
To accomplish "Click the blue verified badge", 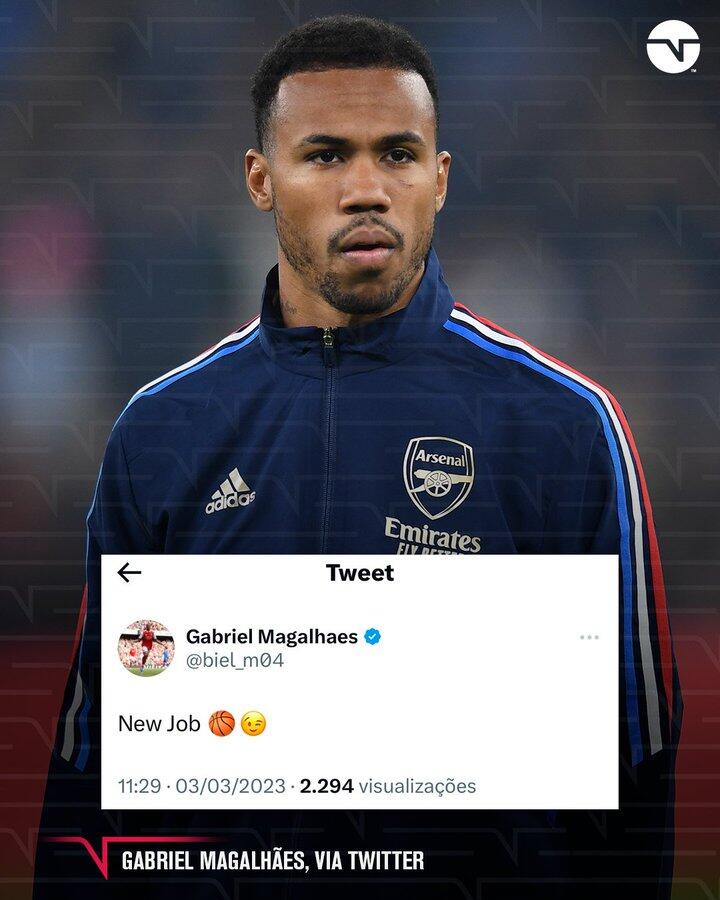I will [373, 637].
